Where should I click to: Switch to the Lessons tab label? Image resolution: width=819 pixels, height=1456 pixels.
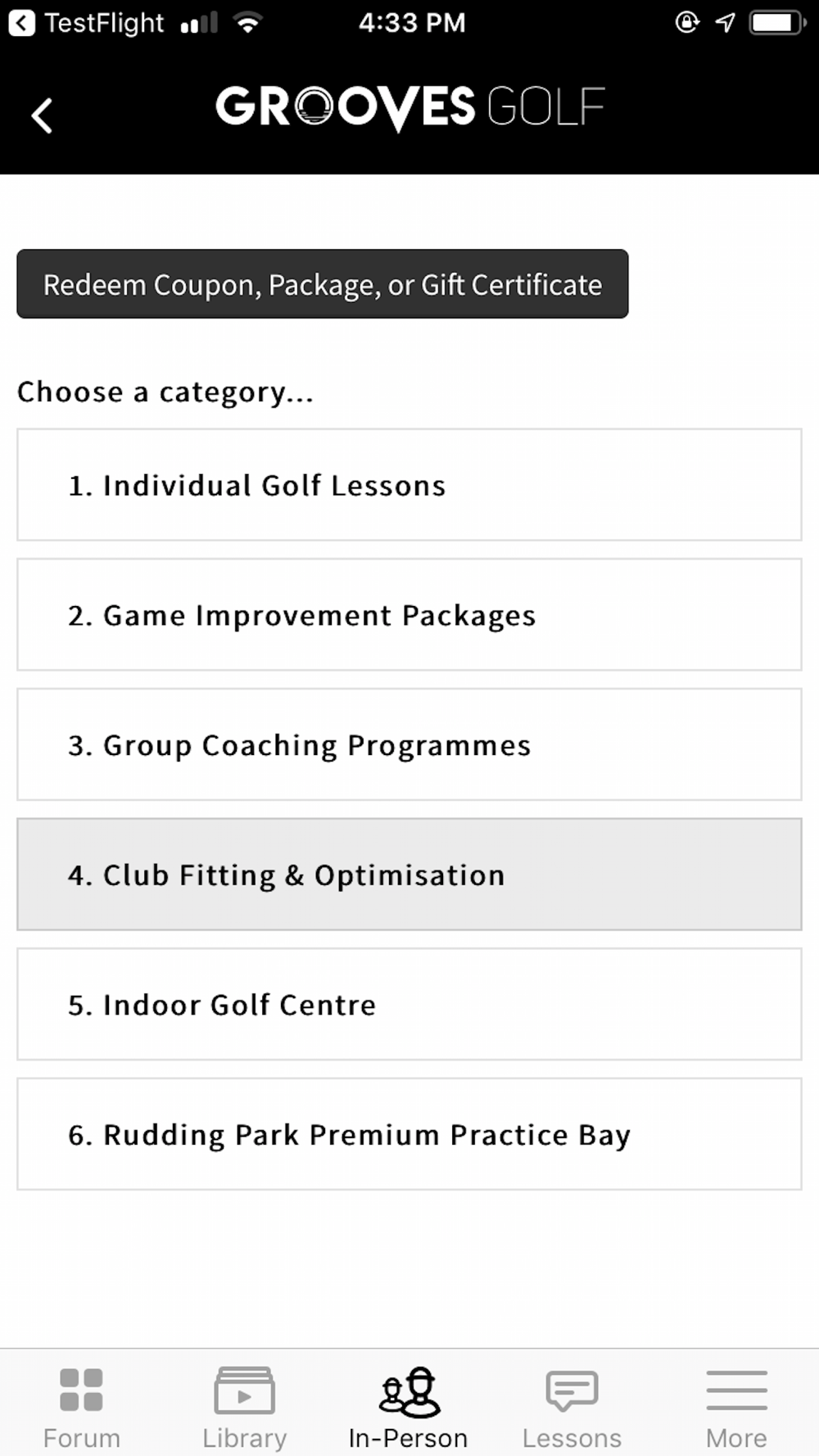click(x=572, y=1438)
